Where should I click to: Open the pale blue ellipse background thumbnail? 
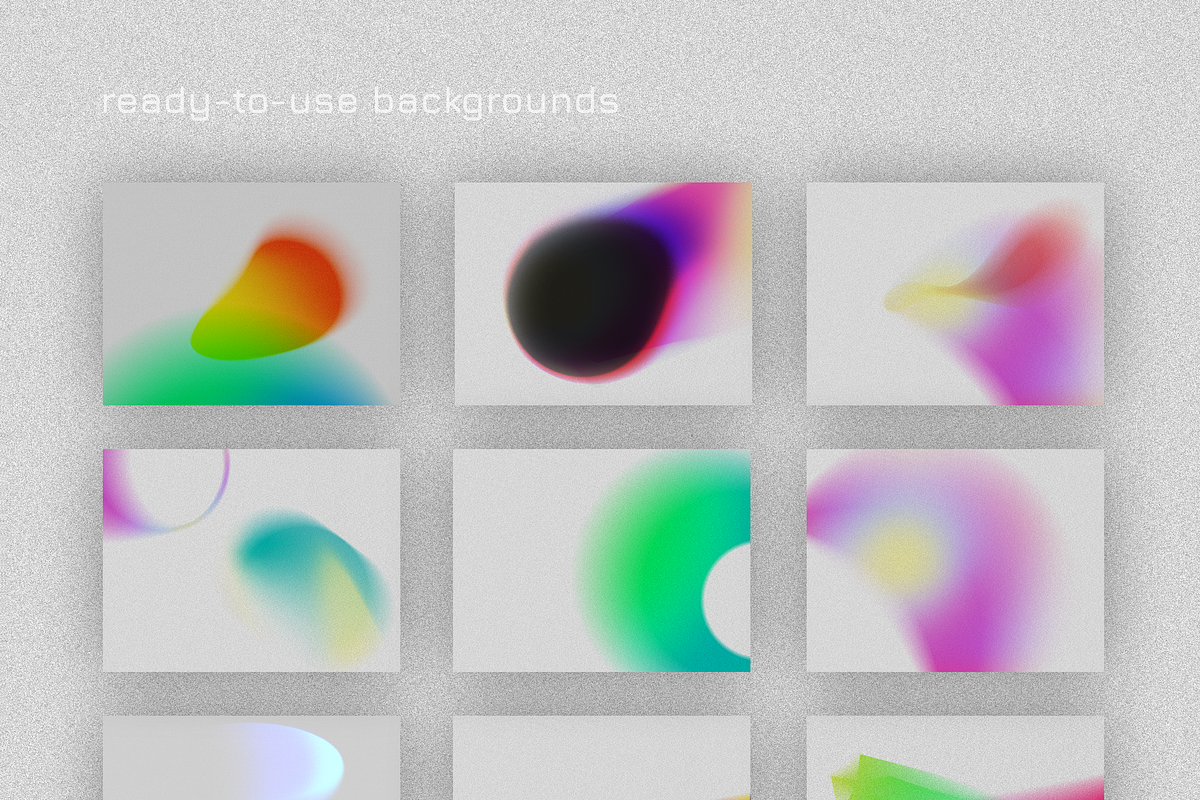251,758
